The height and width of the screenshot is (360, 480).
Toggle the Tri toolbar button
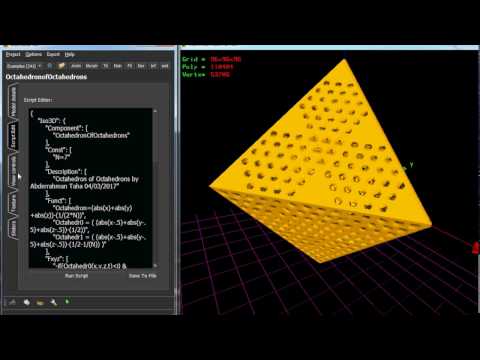coord(106,66)
